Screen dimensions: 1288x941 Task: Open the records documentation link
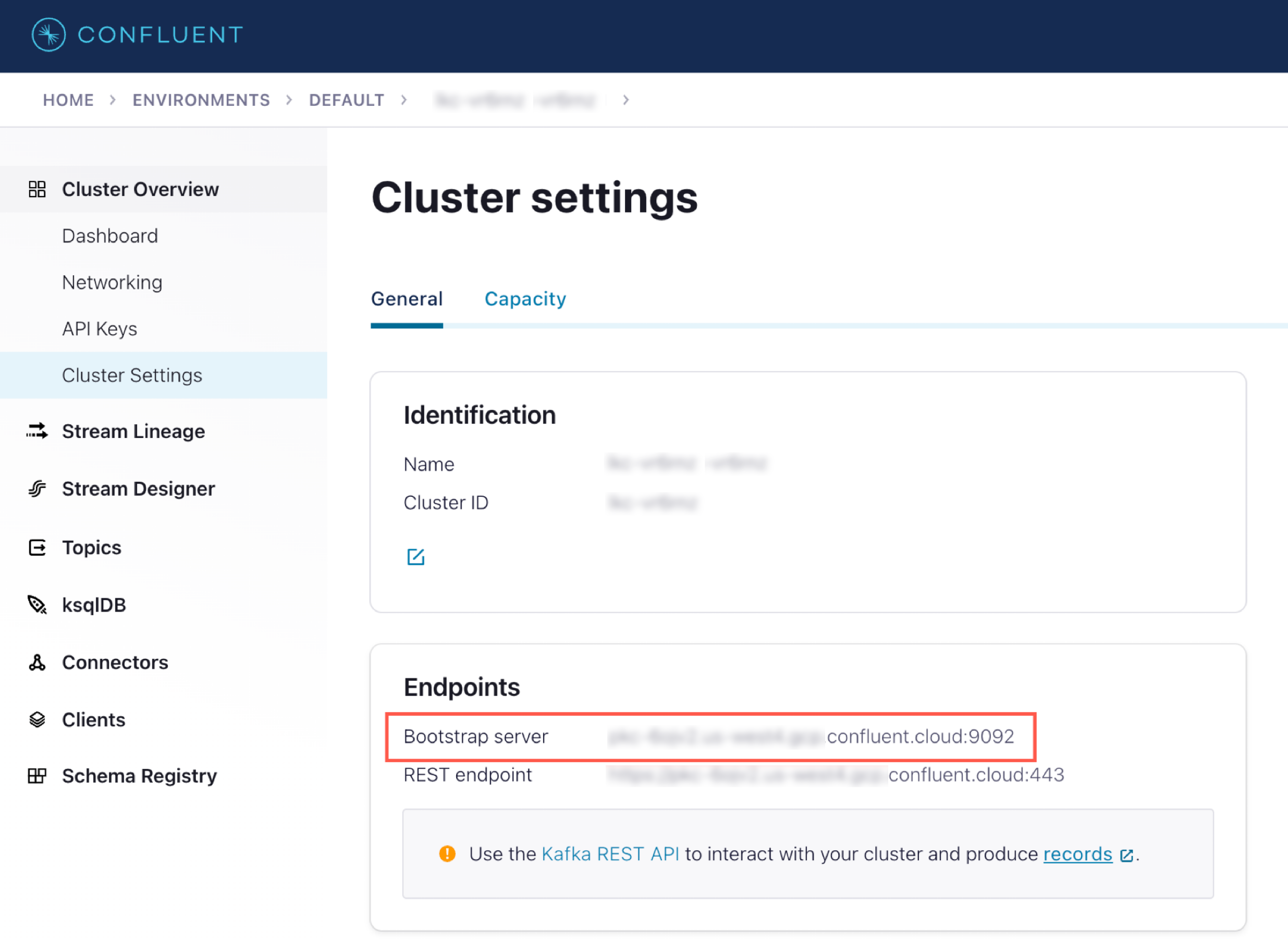(x=1077, y=854)
